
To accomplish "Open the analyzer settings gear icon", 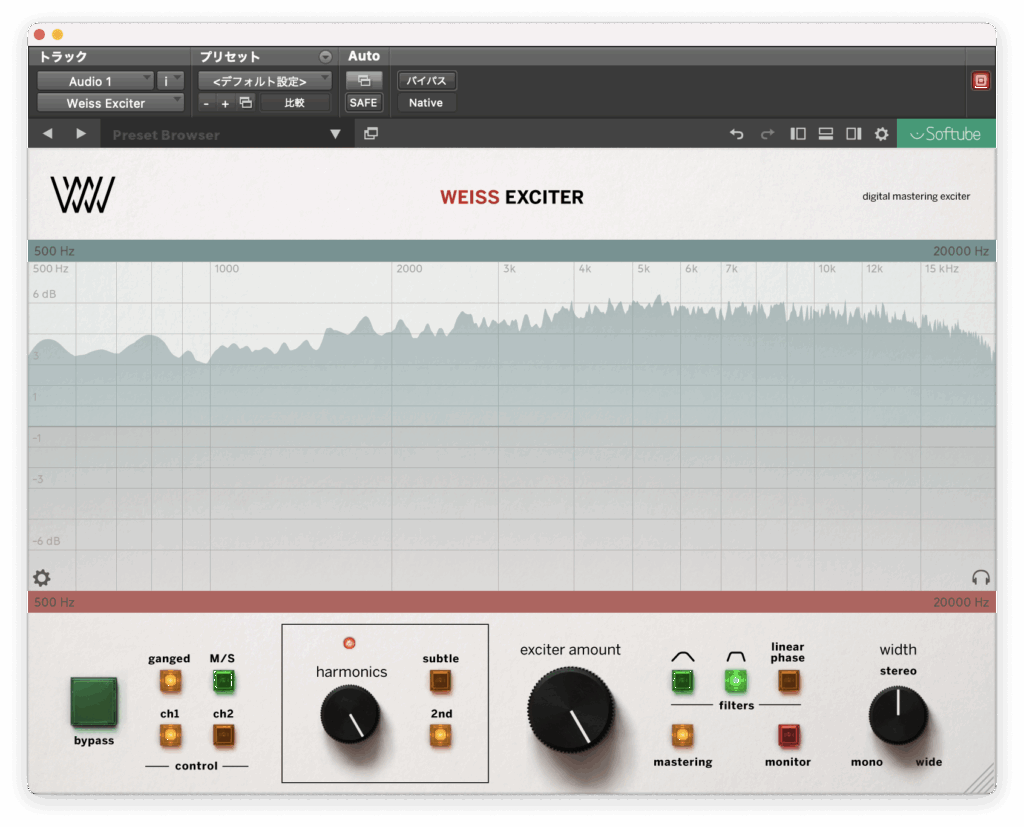I will 42,577.
